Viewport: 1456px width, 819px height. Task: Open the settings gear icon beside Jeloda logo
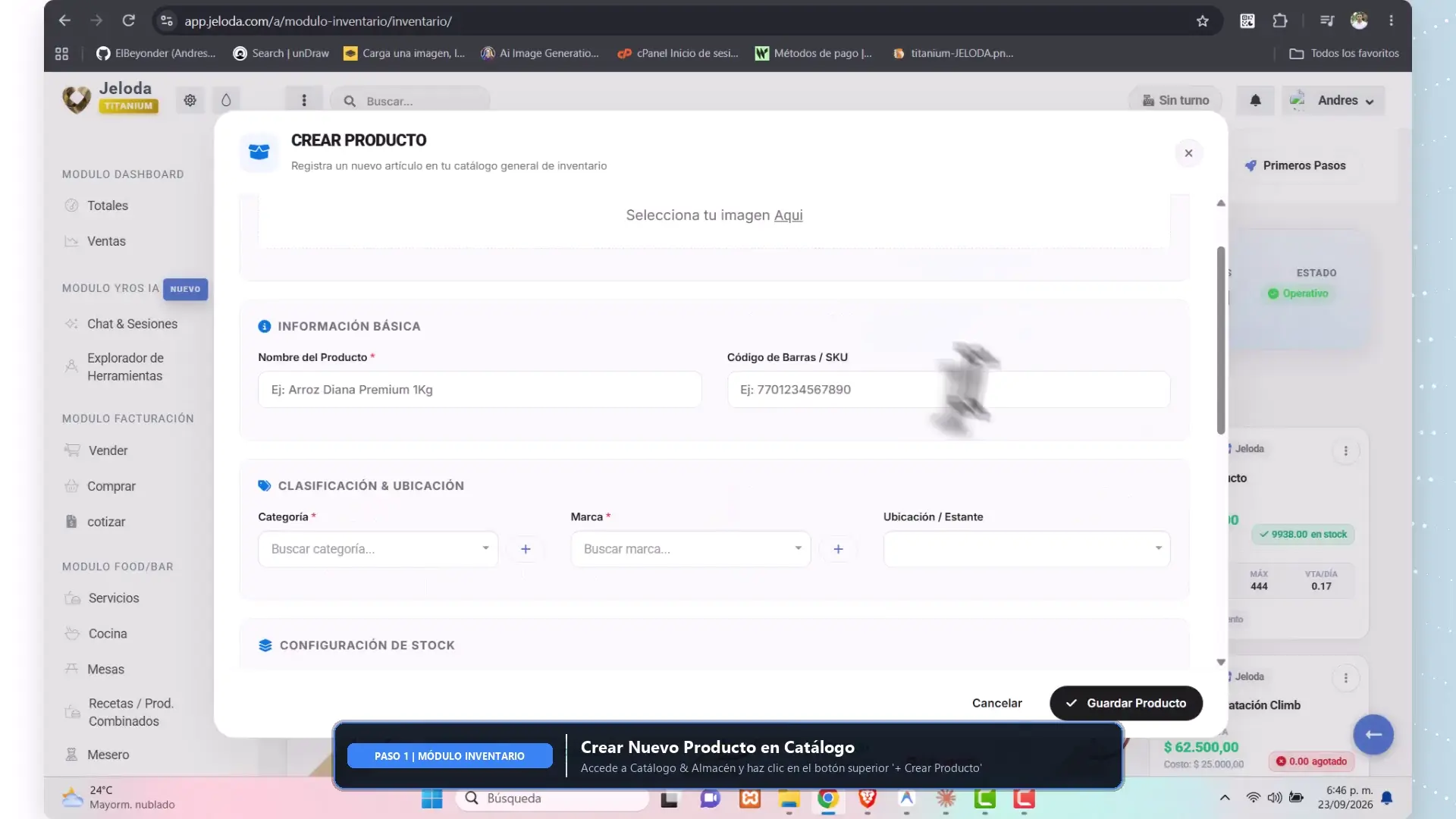pos(190,100)
